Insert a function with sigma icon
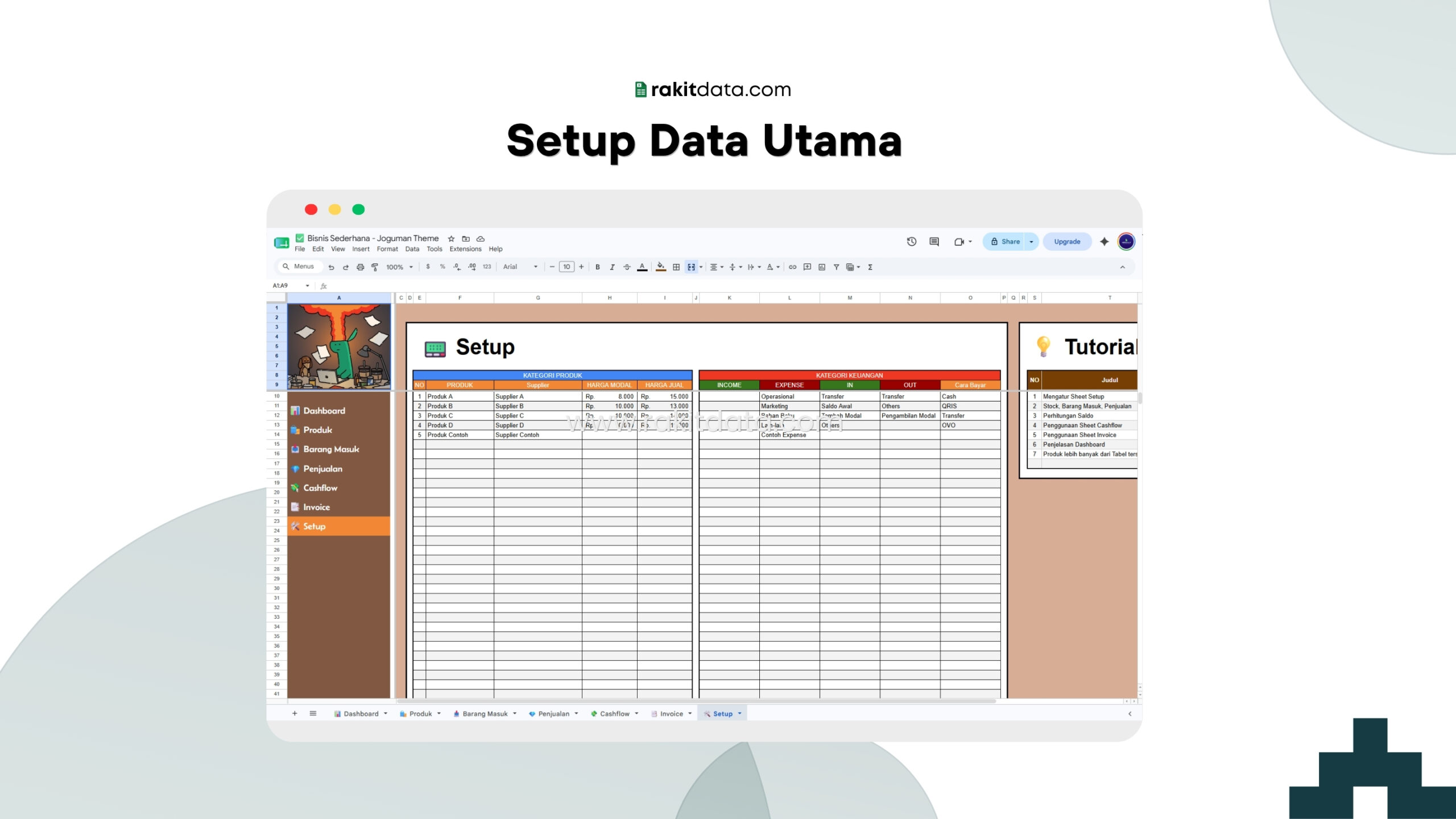Screen dimensions: 1456x819 tap(870, 267)
